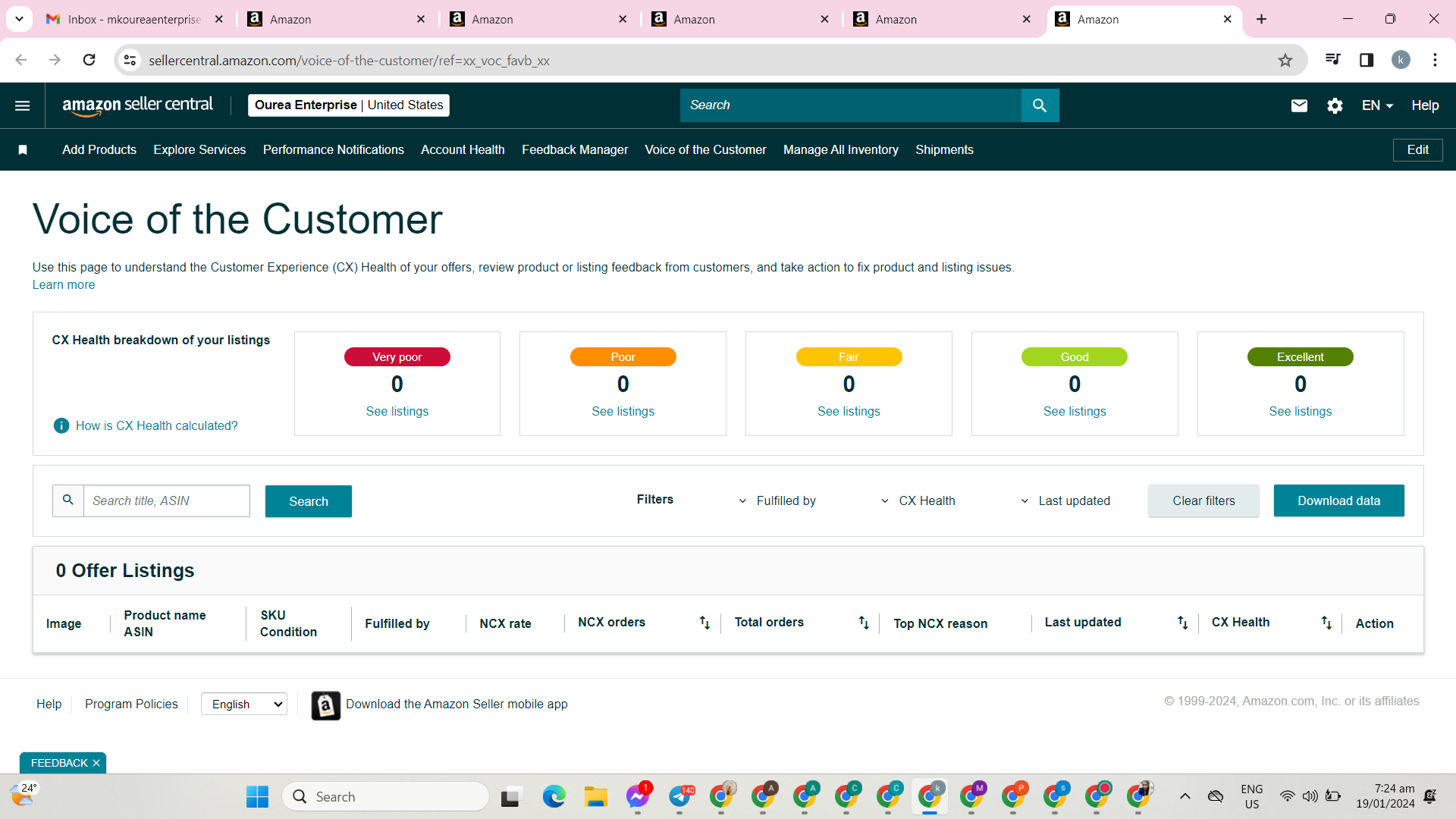This screenshot has height=819, width=1456.
Task: Click the Amazon Seller Central logo
Action: pyautogui.click(x=137, y=105)
